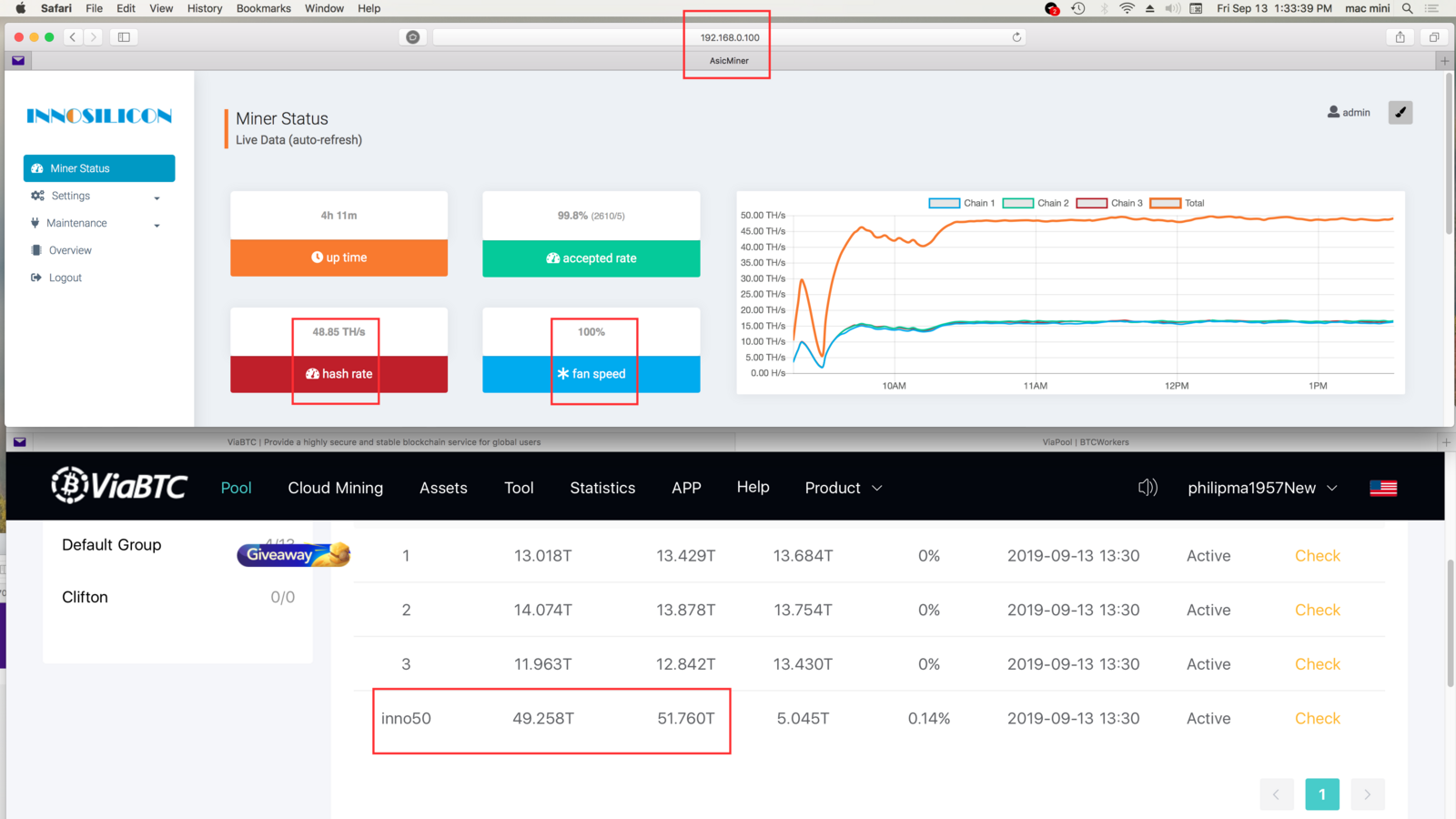Open philipma1957New account dropdown
This screenshot has width=1456, height=819.
pyautogui.click(x=1262, y=488)
